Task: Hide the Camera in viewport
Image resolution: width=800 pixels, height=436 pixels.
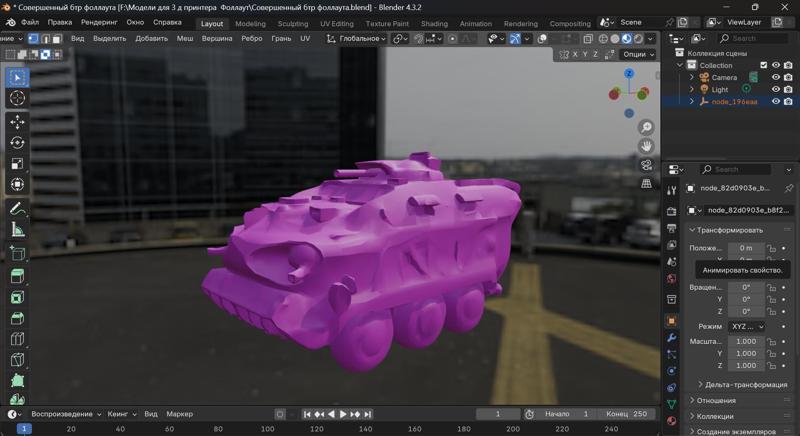Action: click(776, 77)
